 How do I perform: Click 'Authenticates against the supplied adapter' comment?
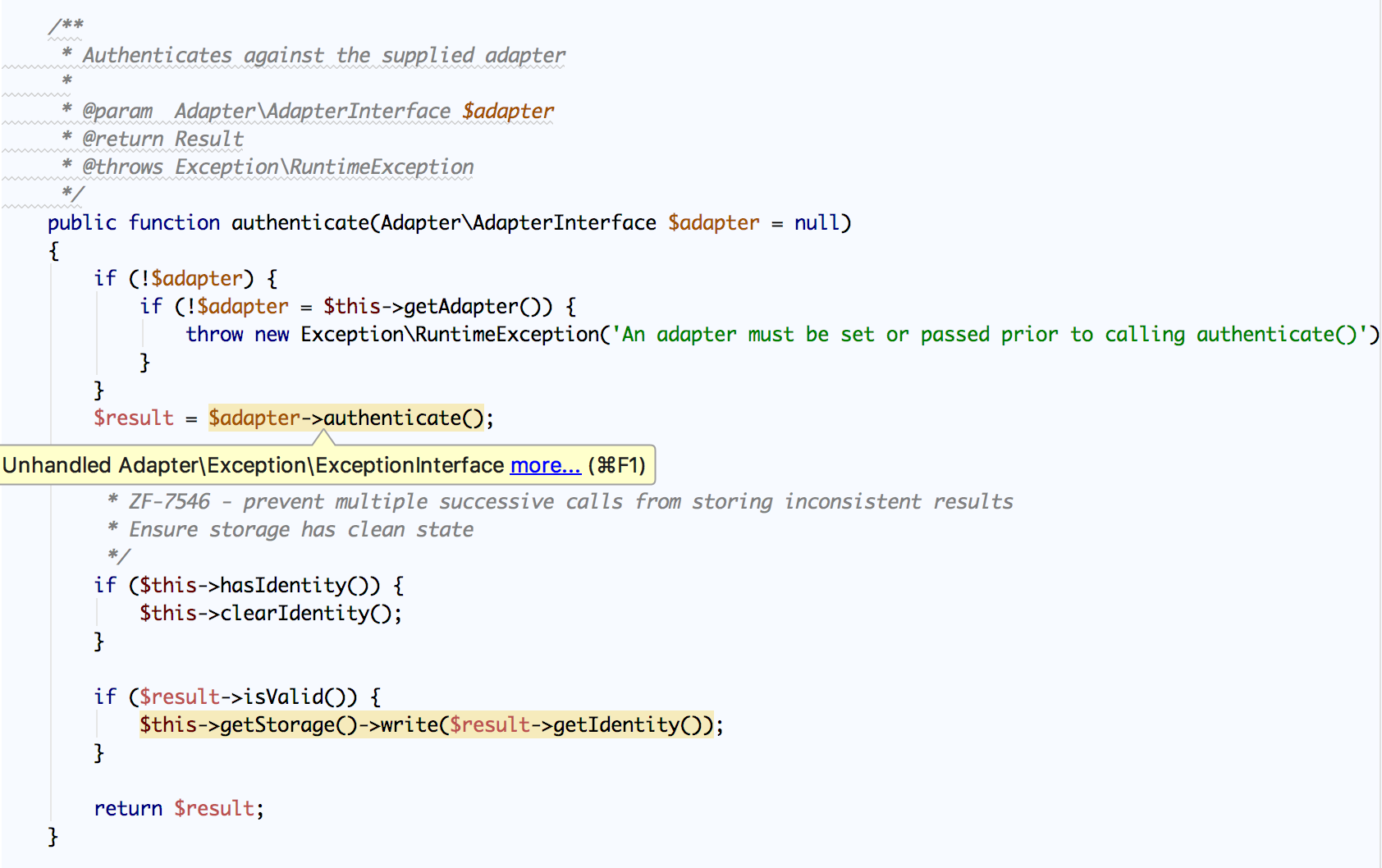pyautogui.click(x=323, y=55)
